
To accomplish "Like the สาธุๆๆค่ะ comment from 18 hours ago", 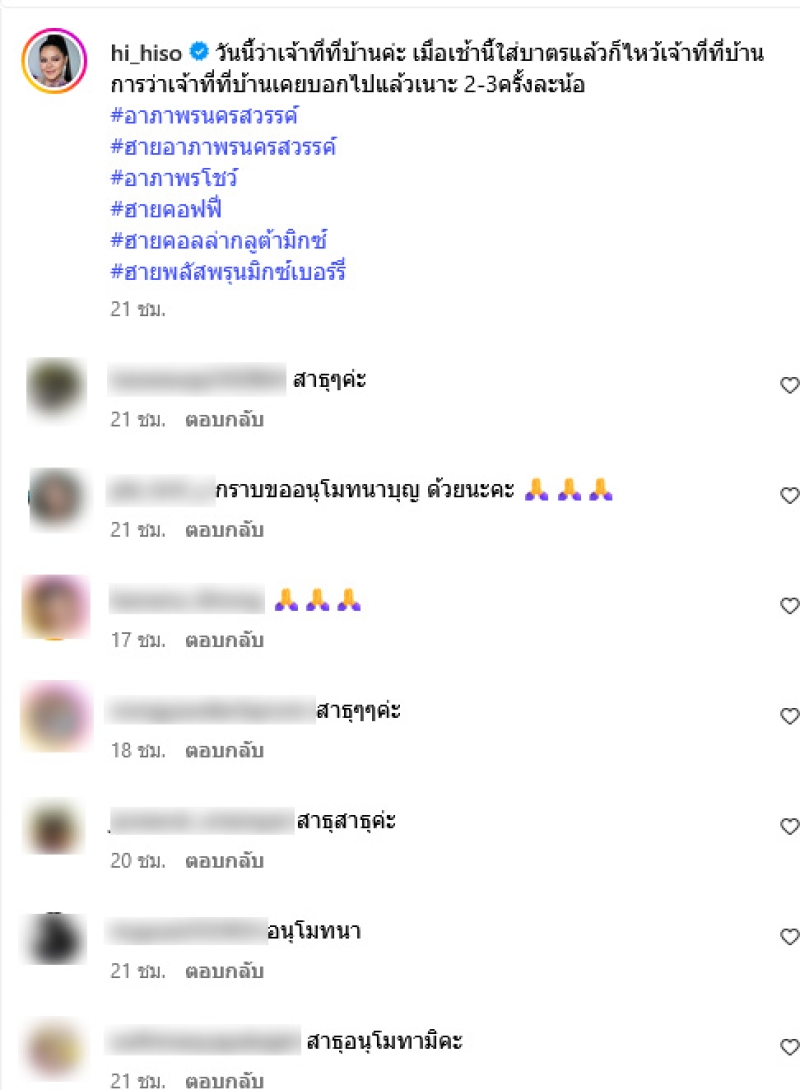I will pyautogui.click(x=790, y=715).
